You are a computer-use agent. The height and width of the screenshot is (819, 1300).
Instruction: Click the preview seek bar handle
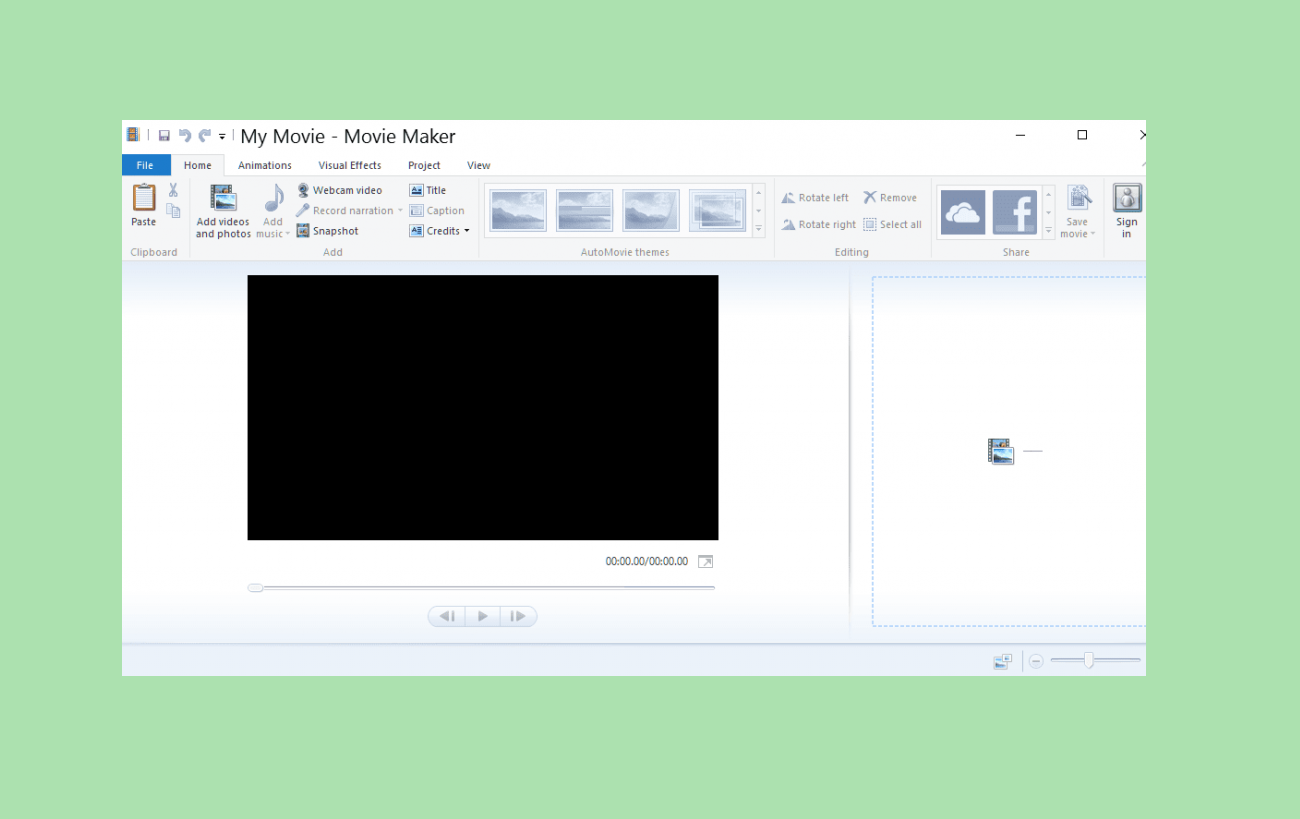255,588
